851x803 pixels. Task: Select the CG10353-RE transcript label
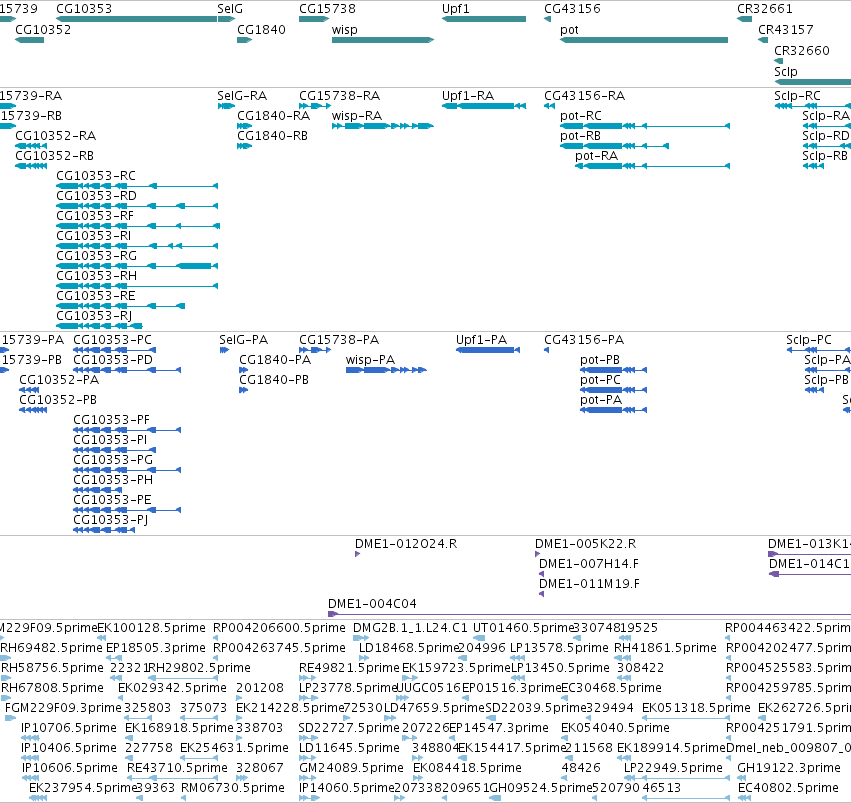click(x=96, y=296)
